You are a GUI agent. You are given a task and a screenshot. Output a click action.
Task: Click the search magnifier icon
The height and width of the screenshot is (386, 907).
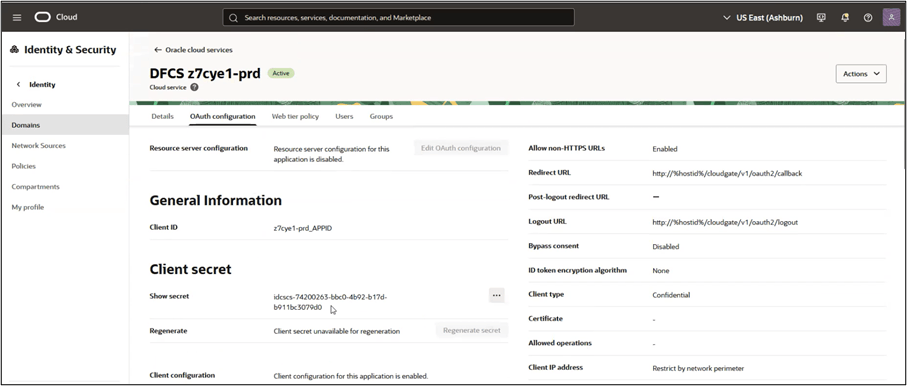[x=234, y=18]
